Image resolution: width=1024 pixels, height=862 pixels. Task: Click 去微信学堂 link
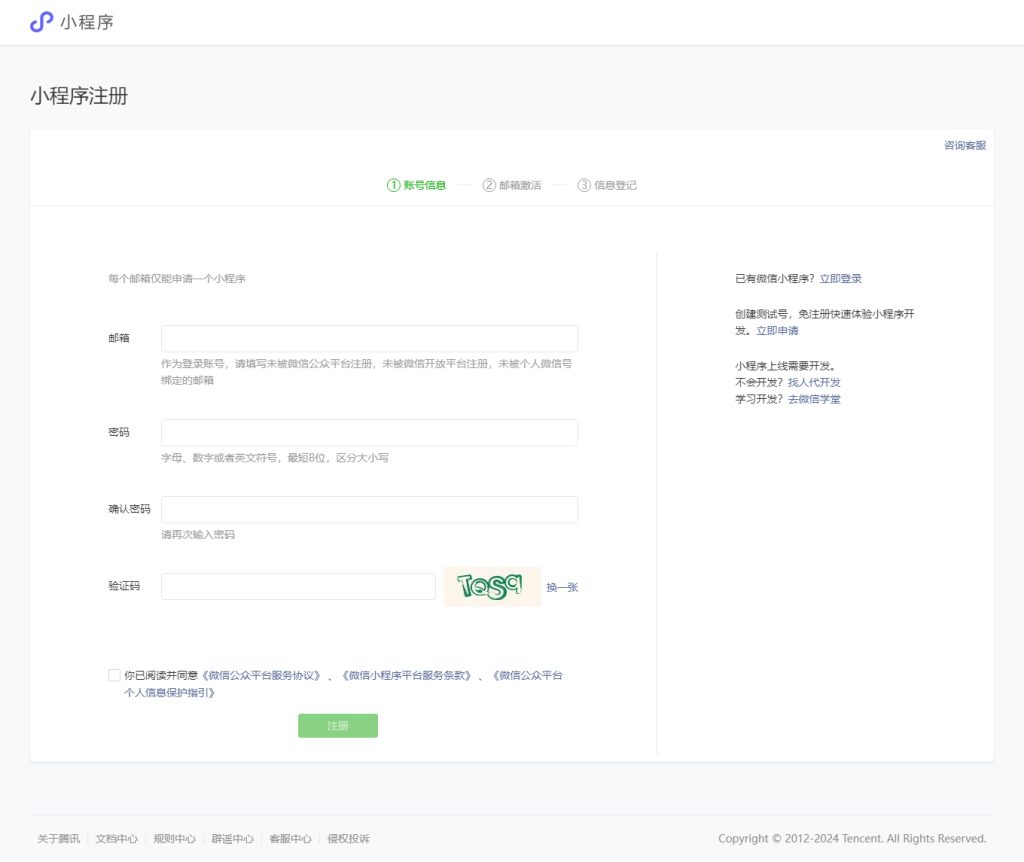(x=814, y=399)
